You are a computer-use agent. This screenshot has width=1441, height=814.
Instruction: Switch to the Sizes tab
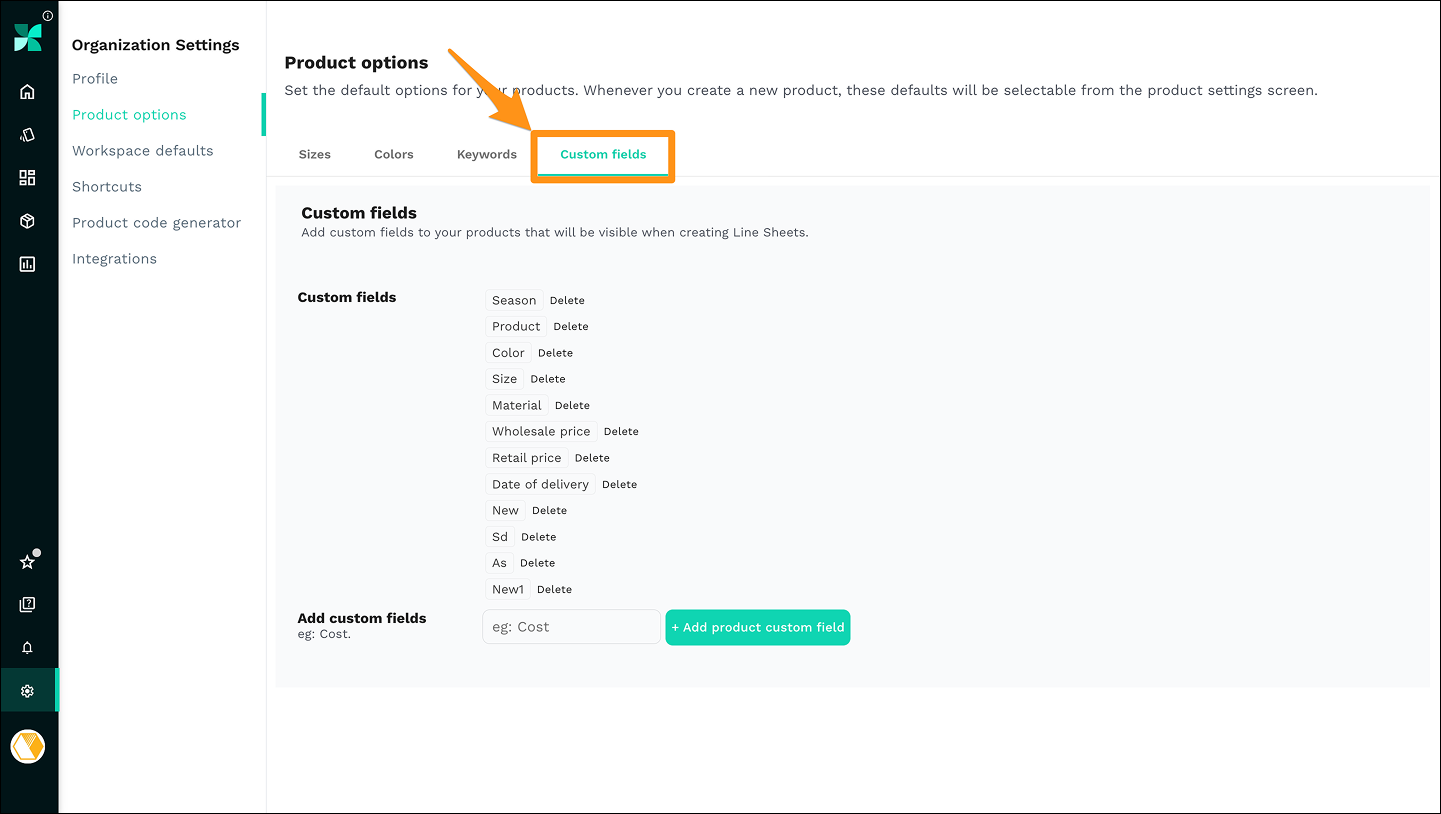click(x=315, y=154)
